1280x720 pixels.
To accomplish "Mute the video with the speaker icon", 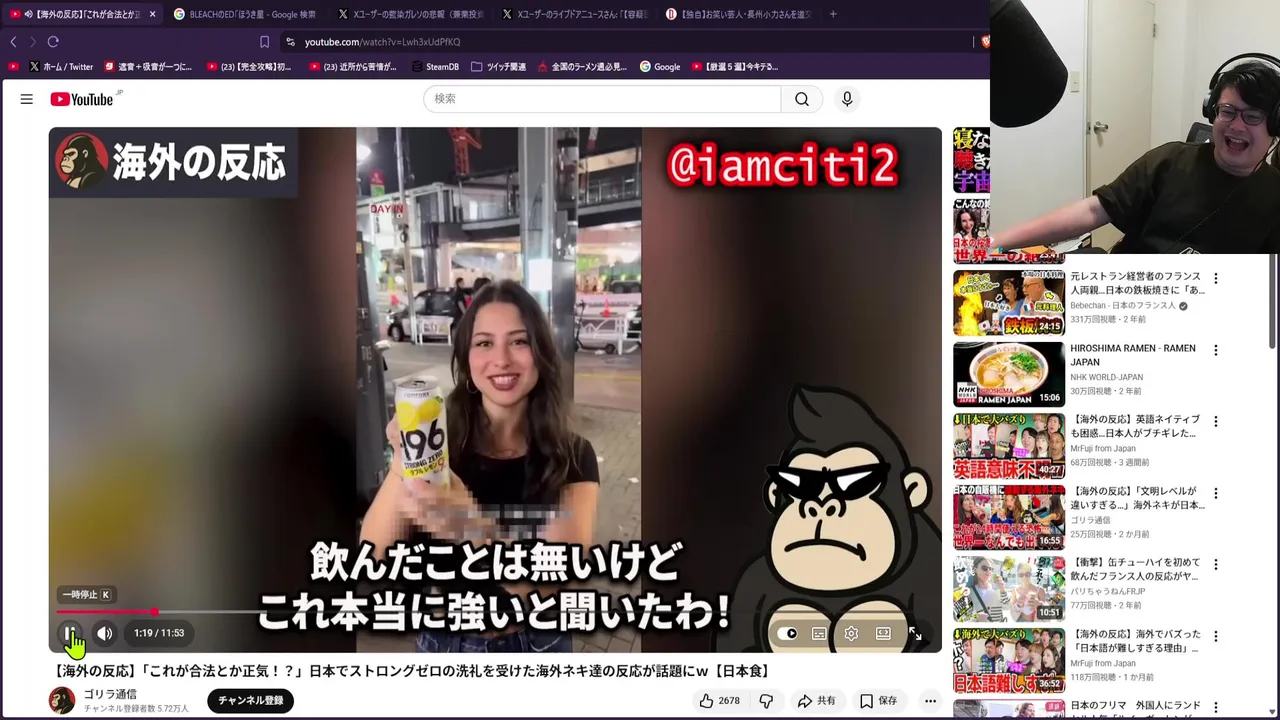I will pyautogui.click(x=105, y=633).
